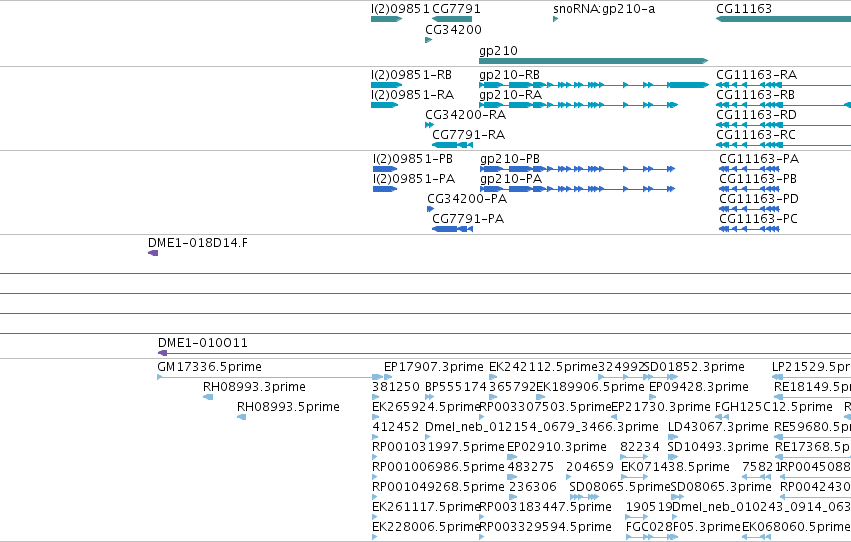
Task: Click the gp210 gene bar
Action: [594, 61]
